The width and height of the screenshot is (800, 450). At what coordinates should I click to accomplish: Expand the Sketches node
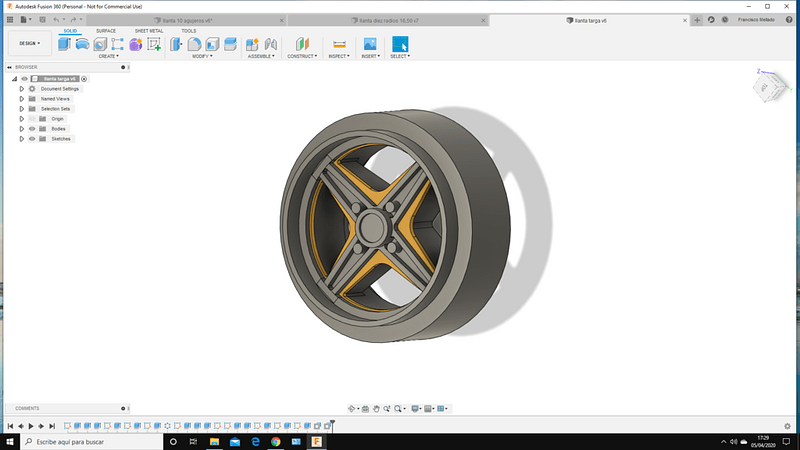click(x=21, y=139)
